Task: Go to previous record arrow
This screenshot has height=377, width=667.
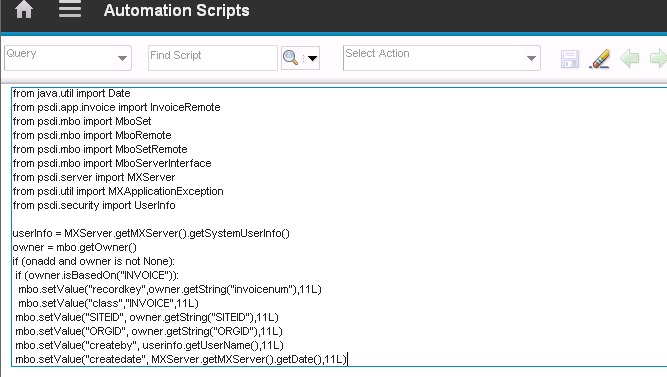Action: 630,58
